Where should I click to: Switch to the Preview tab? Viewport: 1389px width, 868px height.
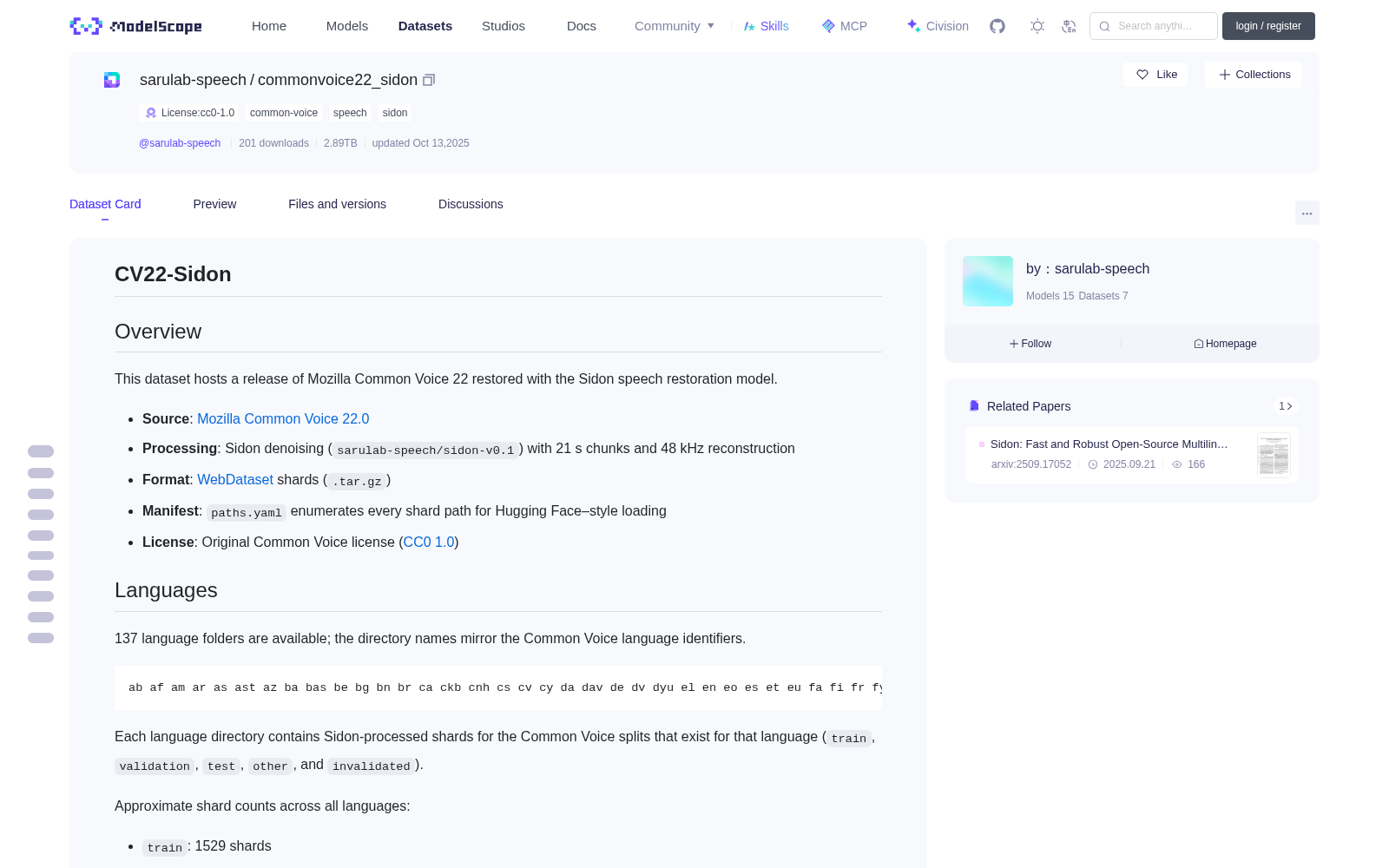[214, 204]
